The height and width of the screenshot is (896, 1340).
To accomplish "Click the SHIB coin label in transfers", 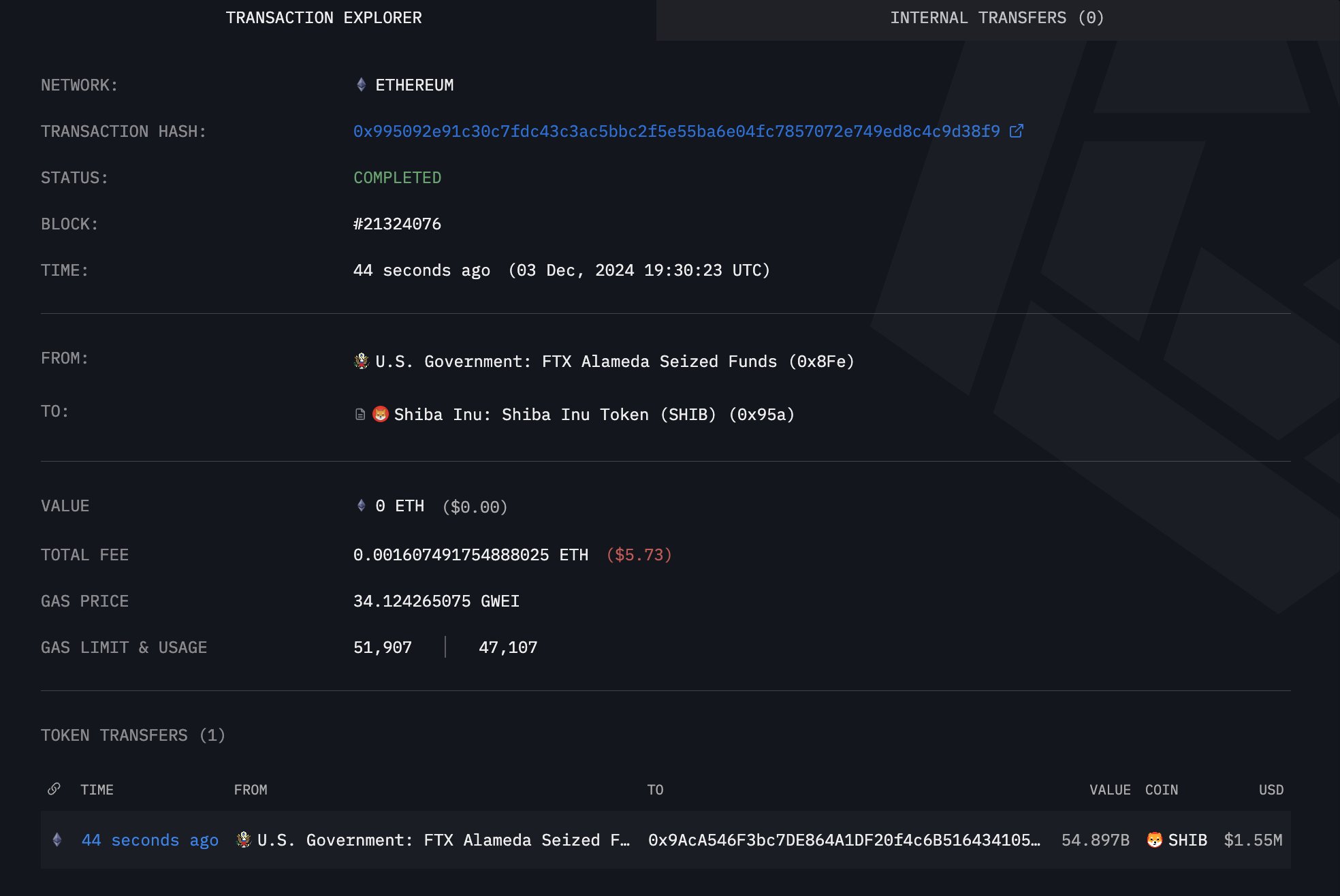I will pos(1187,840).
